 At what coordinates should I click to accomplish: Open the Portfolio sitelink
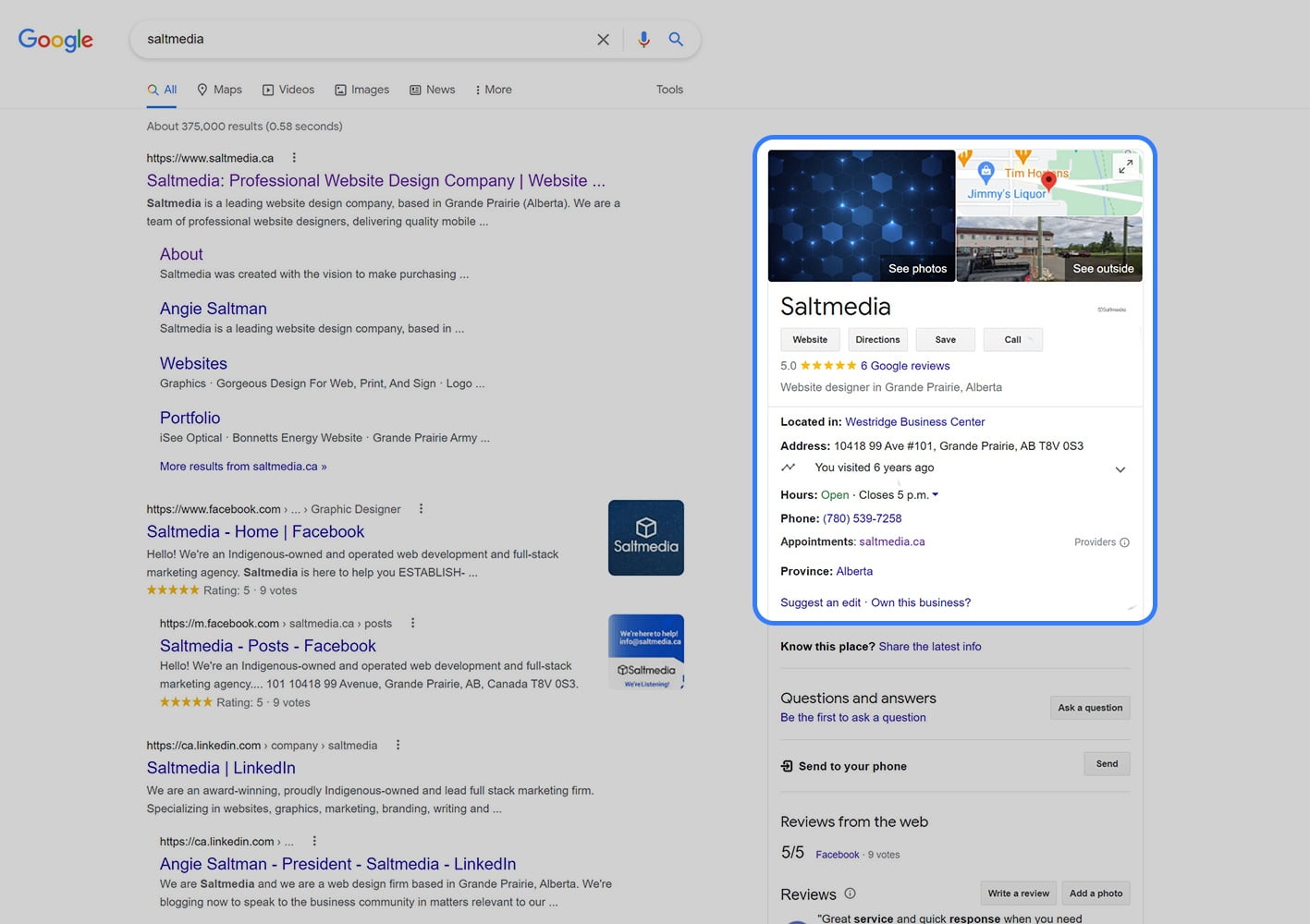pyautogui.click(x=190, y=419)
